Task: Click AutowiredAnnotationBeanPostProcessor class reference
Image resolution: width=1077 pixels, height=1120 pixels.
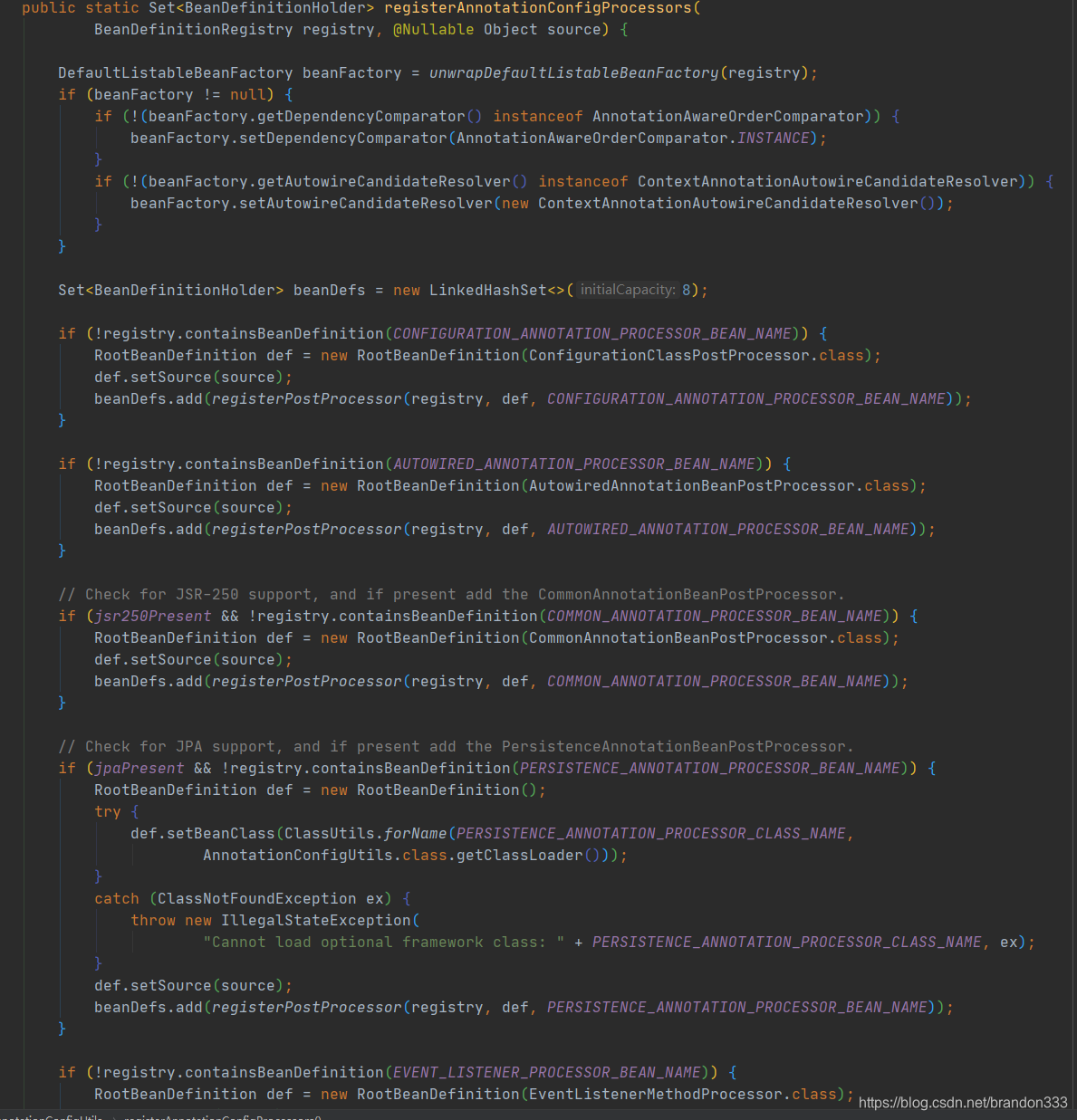Action: 692,486
